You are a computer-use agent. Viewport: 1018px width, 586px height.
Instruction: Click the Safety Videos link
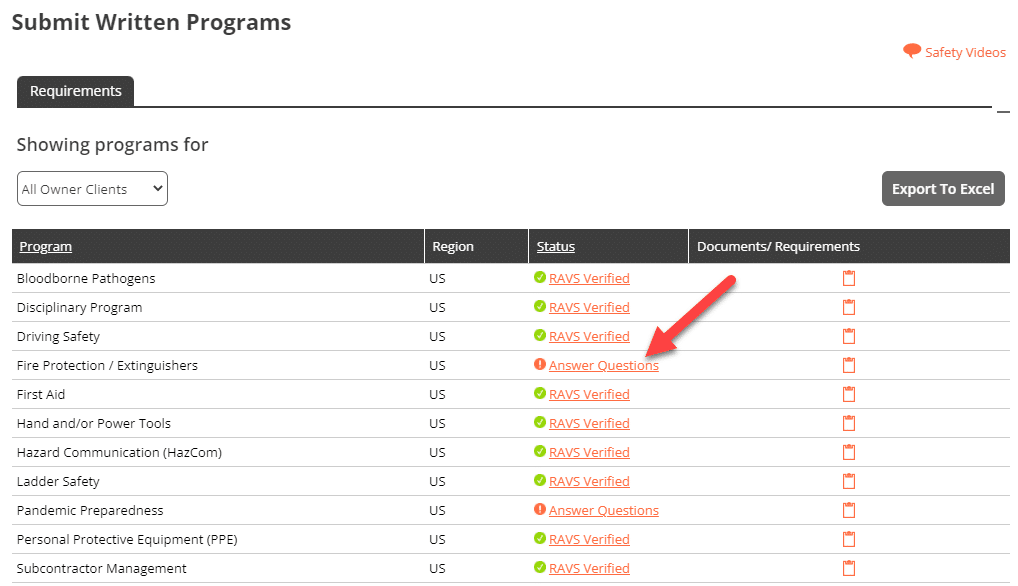965,53
